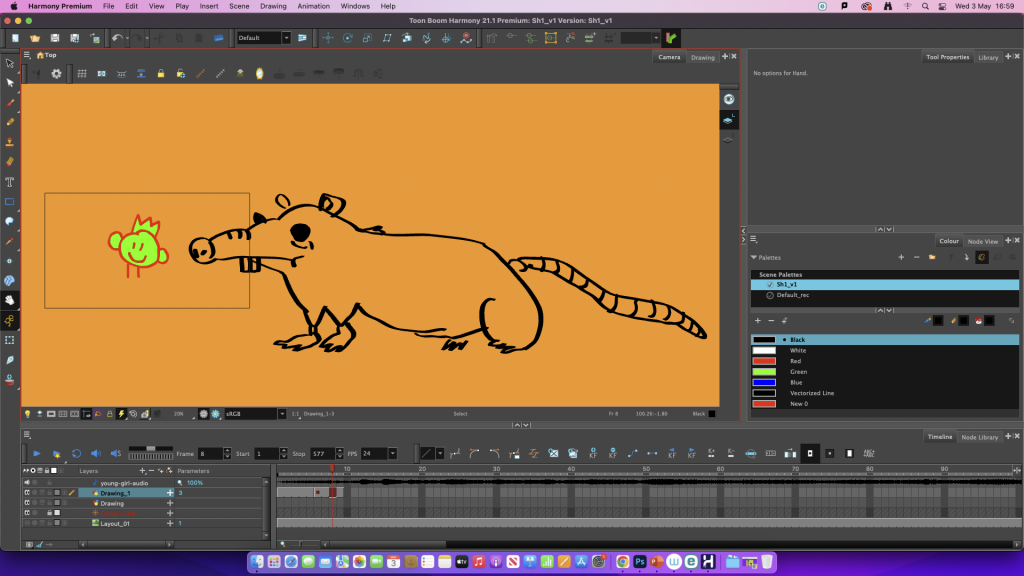Screen dimensions: 1024x576
Task: Collapse the Palettes section
Action: (x=754, y=257)
